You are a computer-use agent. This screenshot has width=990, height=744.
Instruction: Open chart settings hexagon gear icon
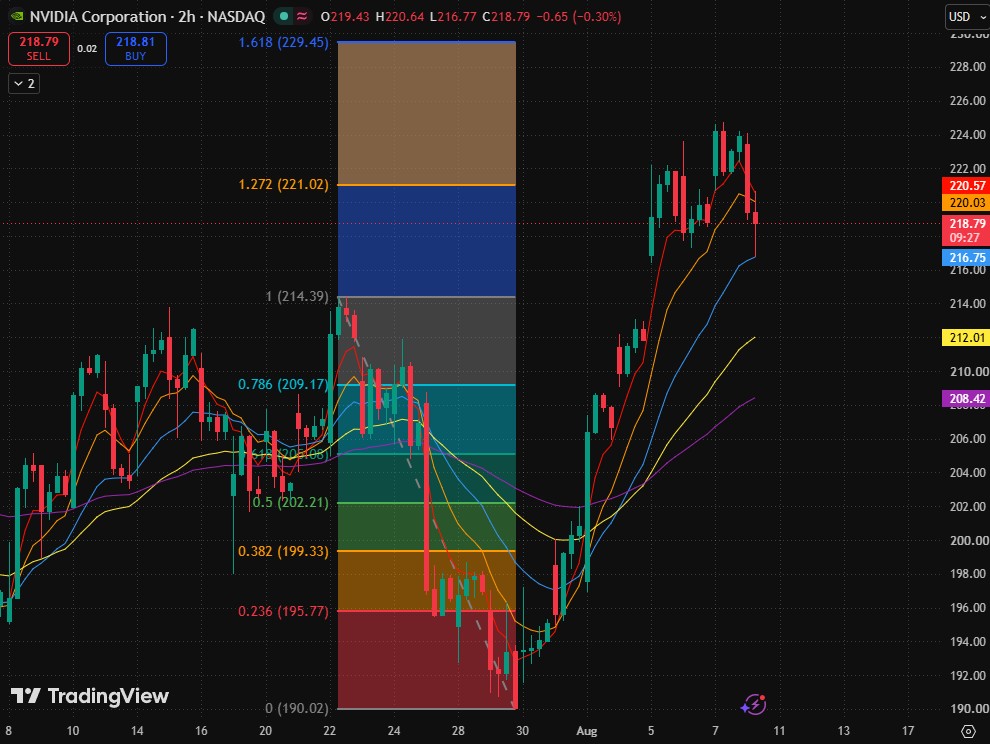pos(967,731)
